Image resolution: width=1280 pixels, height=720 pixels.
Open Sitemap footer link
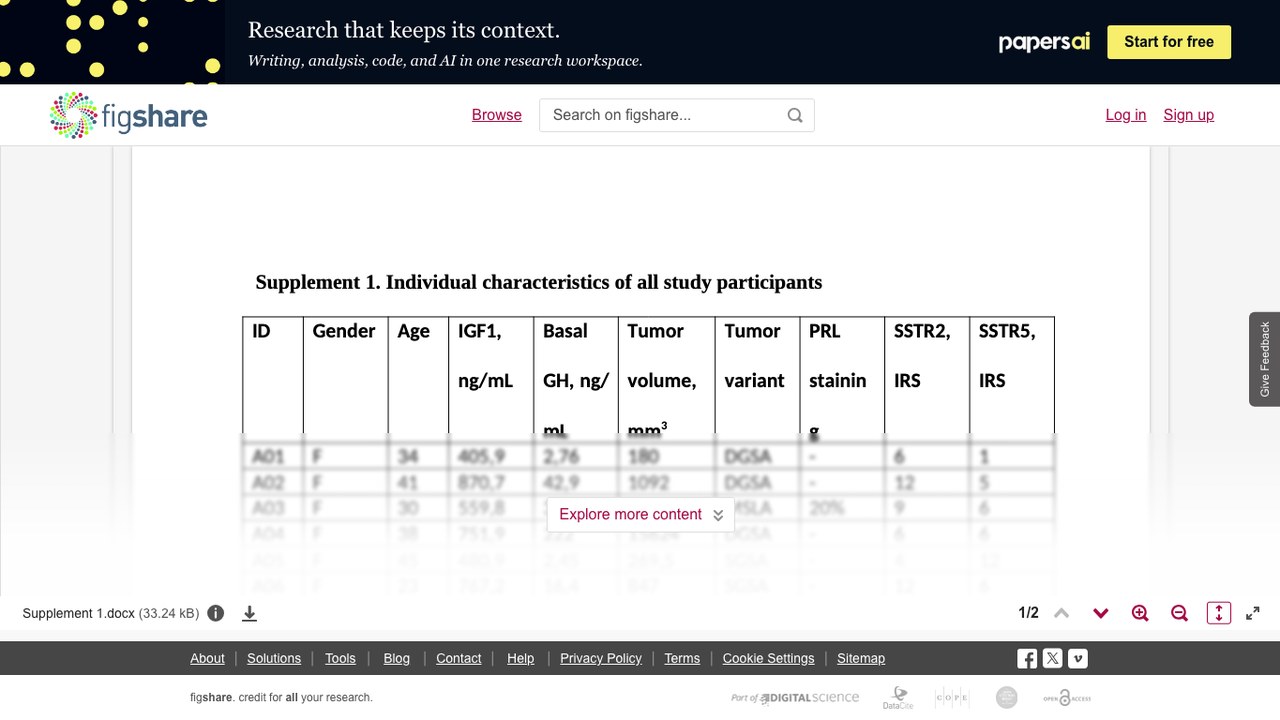coord(861,658)
